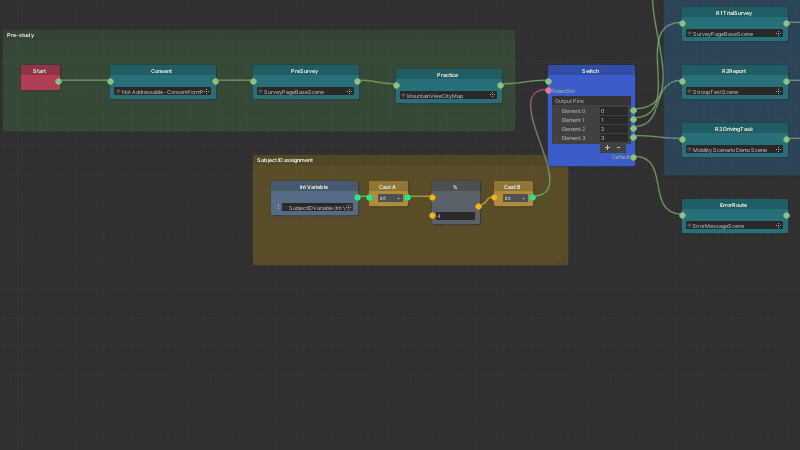Open object picker for ErrorRoute scene field
800x450 pixels.
779,225
